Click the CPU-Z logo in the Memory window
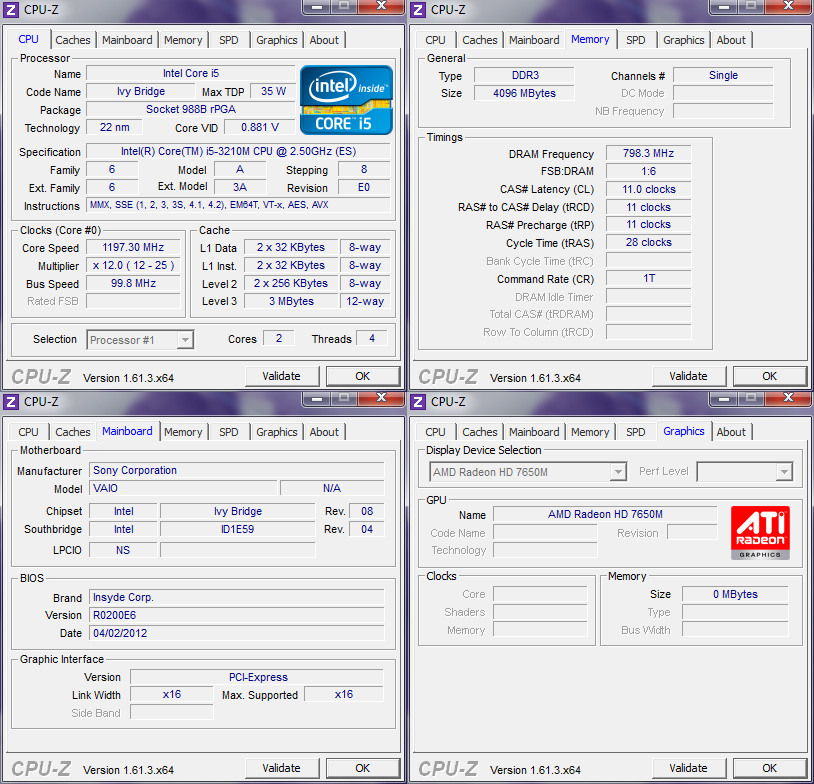Screen dimensions: 814x784 coord(448,376)
